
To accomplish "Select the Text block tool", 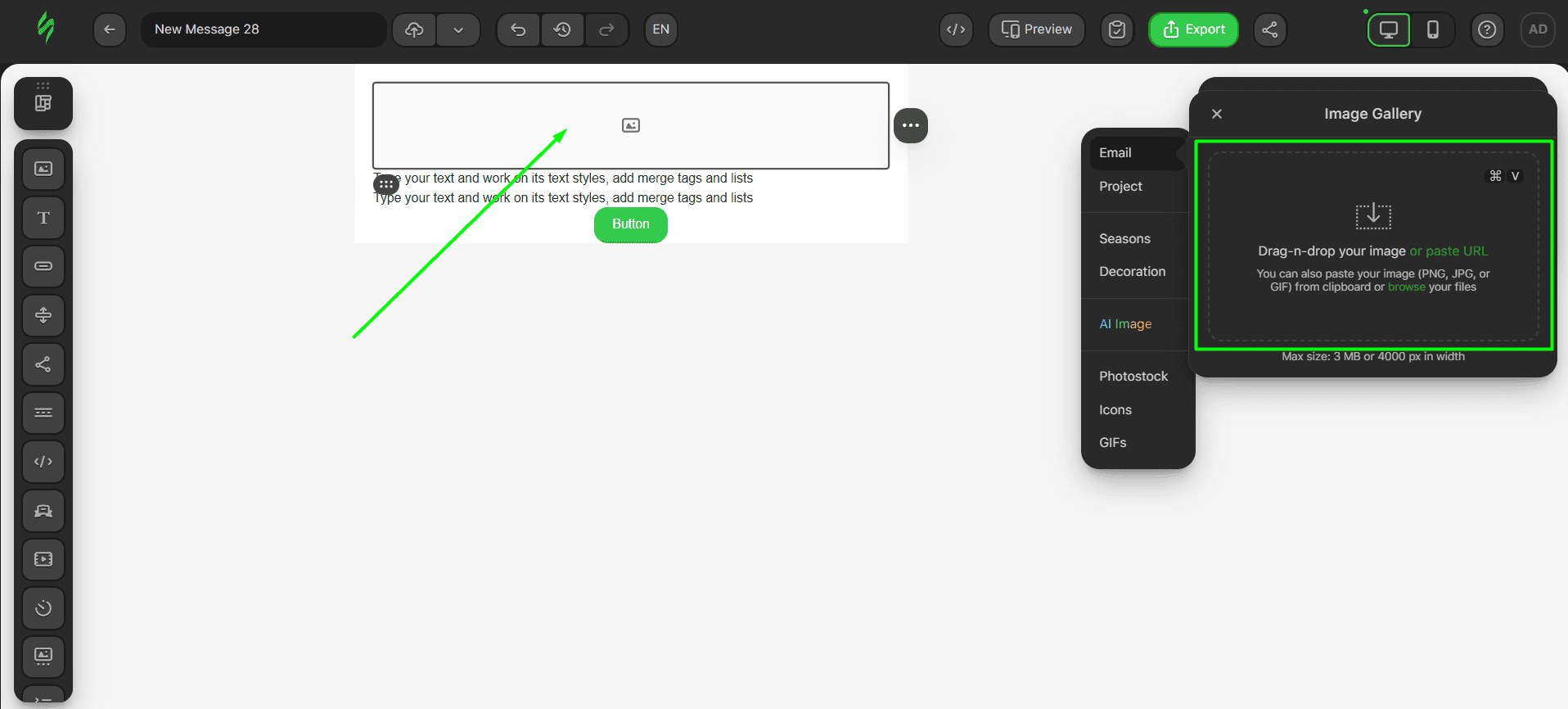I will 43,218.
